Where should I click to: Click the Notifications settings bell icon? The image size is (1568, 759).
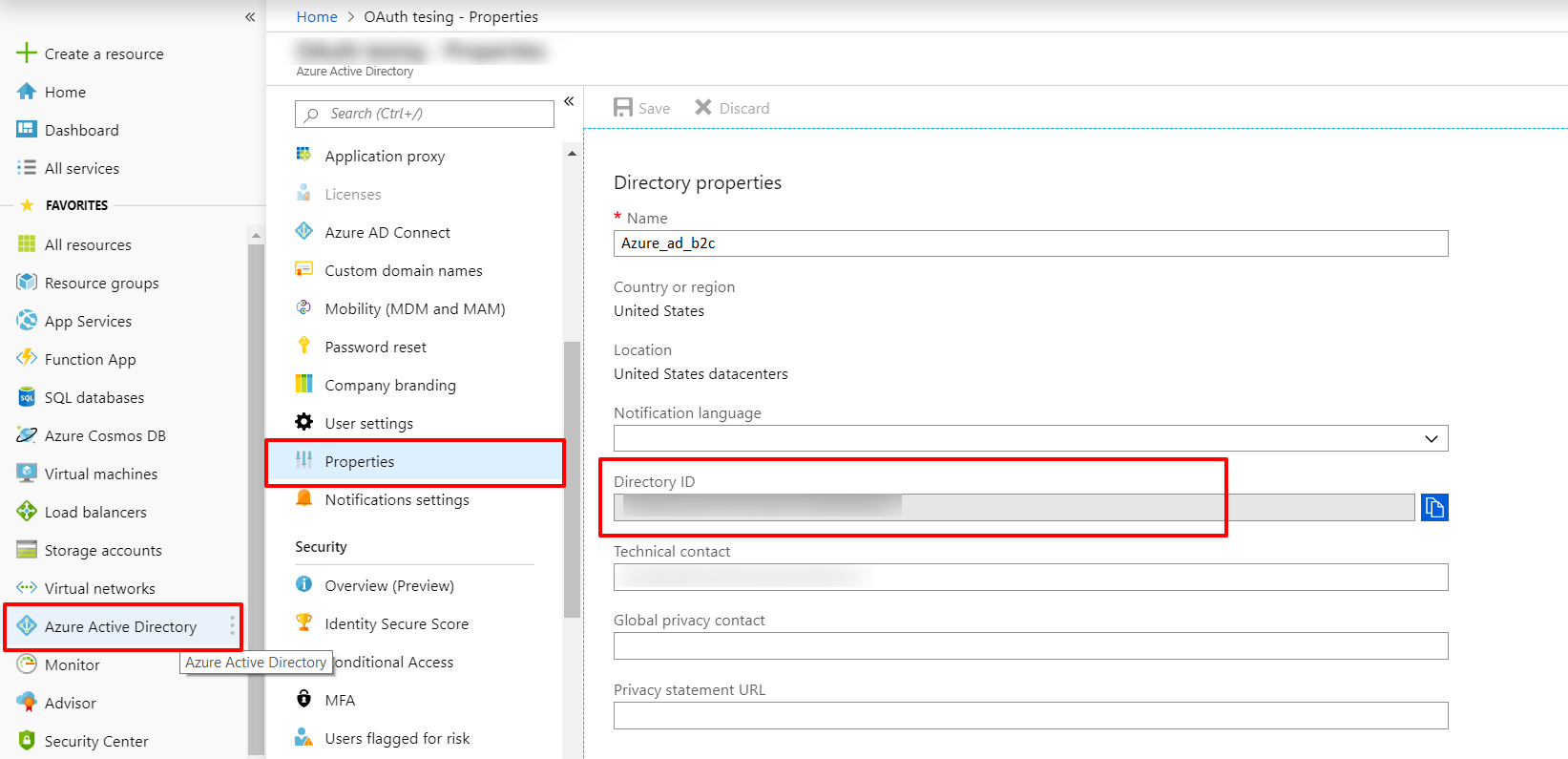[303, 498]
